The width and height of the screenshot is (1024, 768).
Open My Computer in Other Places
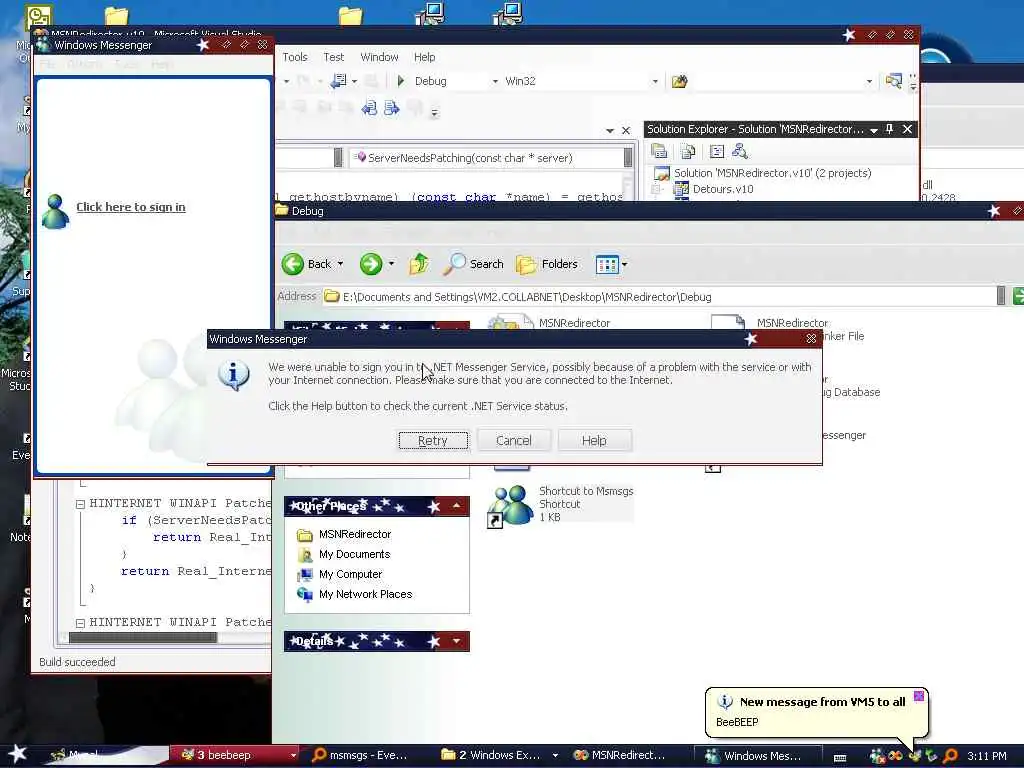click(350, 575)
